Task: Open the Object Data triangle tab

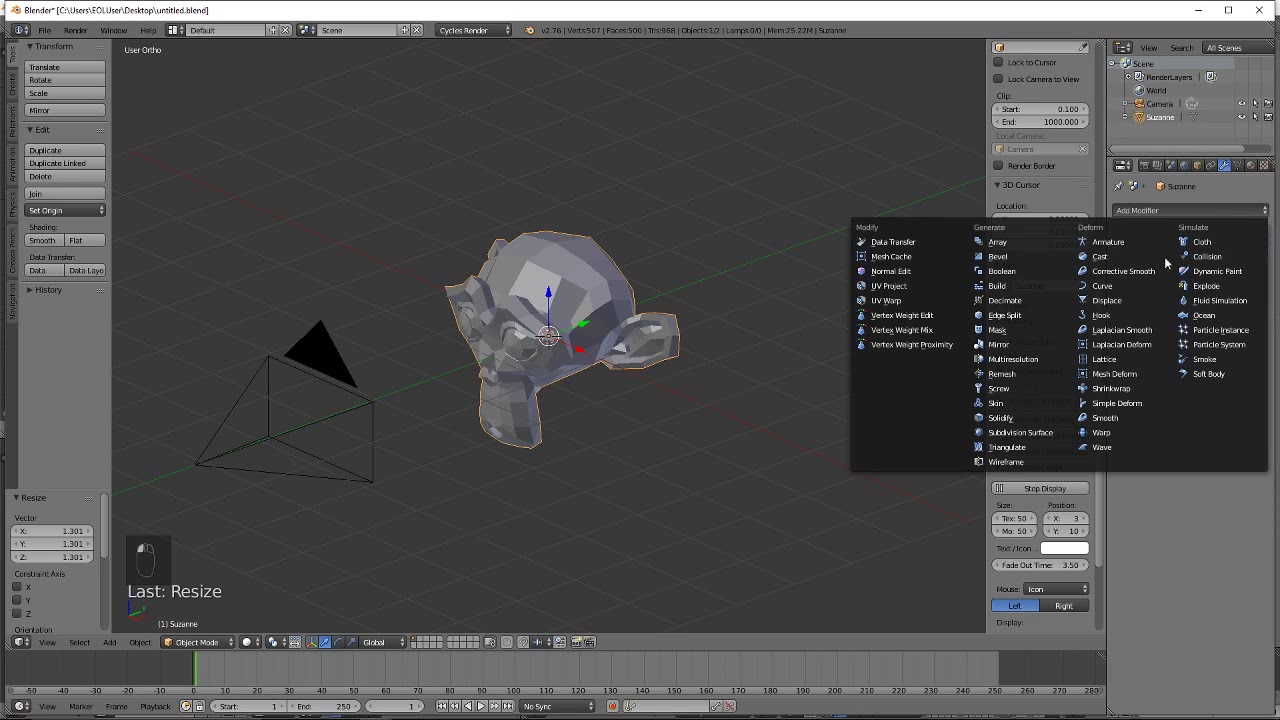Action: coord(1237,165)
